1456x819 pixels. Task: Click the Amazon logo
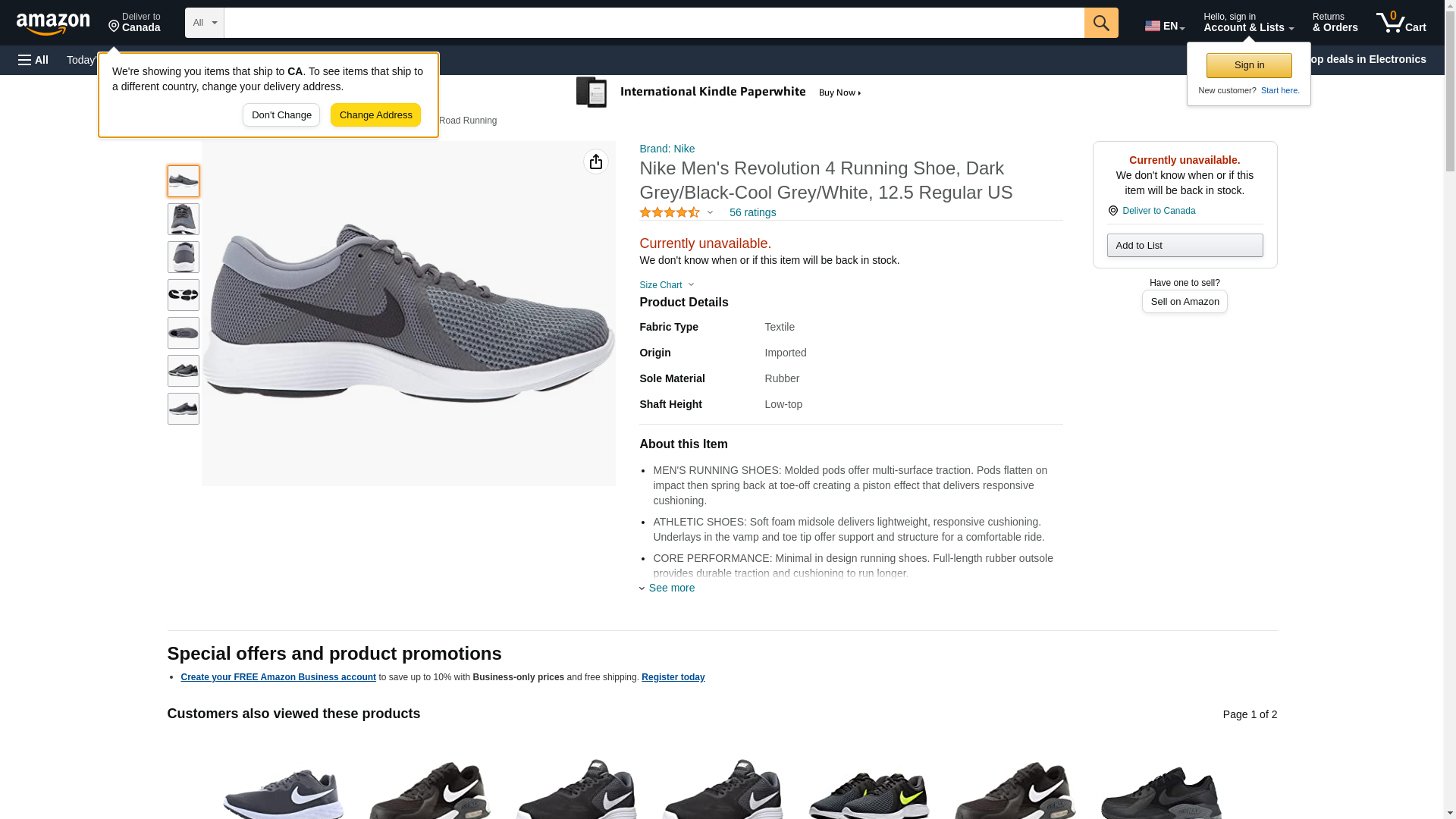(53, 24)
